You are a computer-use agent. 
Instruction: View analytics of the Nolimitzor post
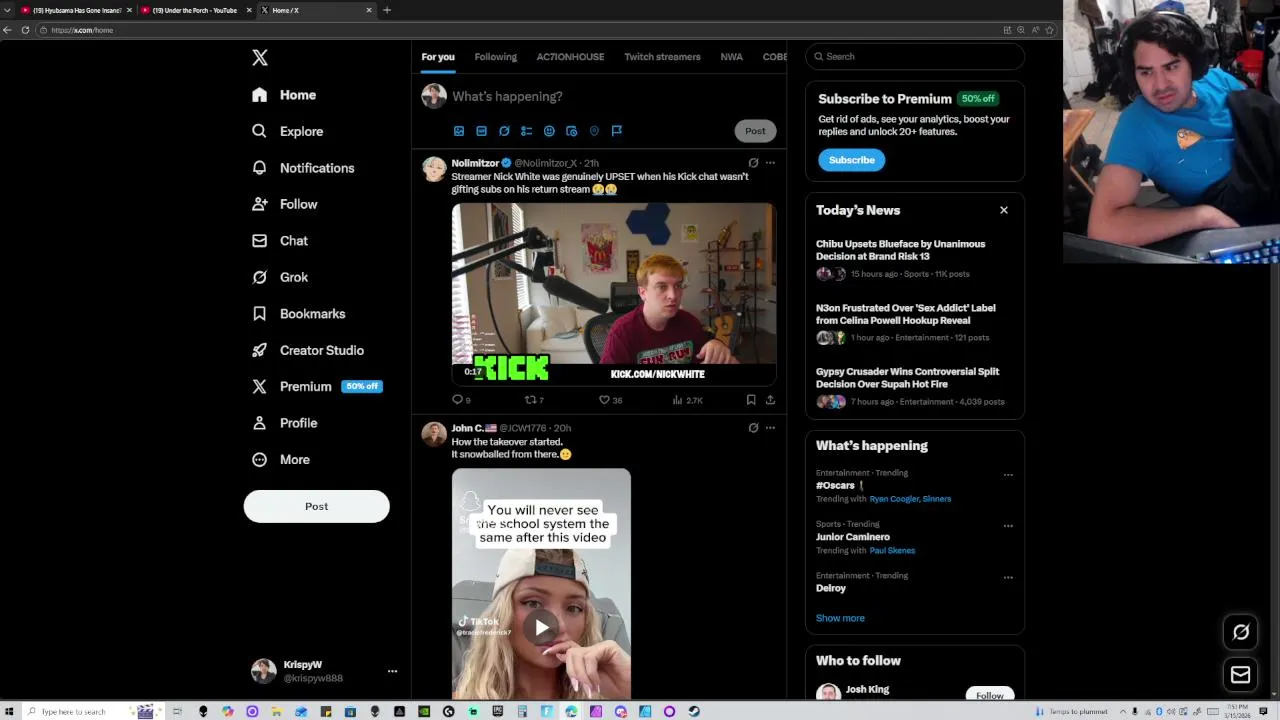tap(687, 400)
